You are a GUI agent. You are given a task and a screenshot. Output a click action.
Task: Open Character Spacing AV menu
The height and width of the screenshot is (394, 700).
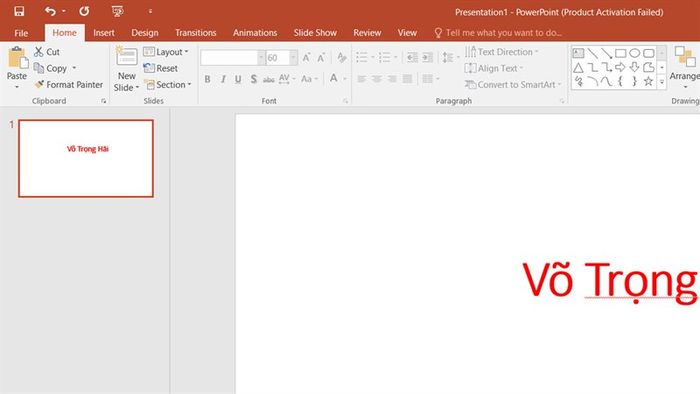pyautogui.click(x=287, y=79)
